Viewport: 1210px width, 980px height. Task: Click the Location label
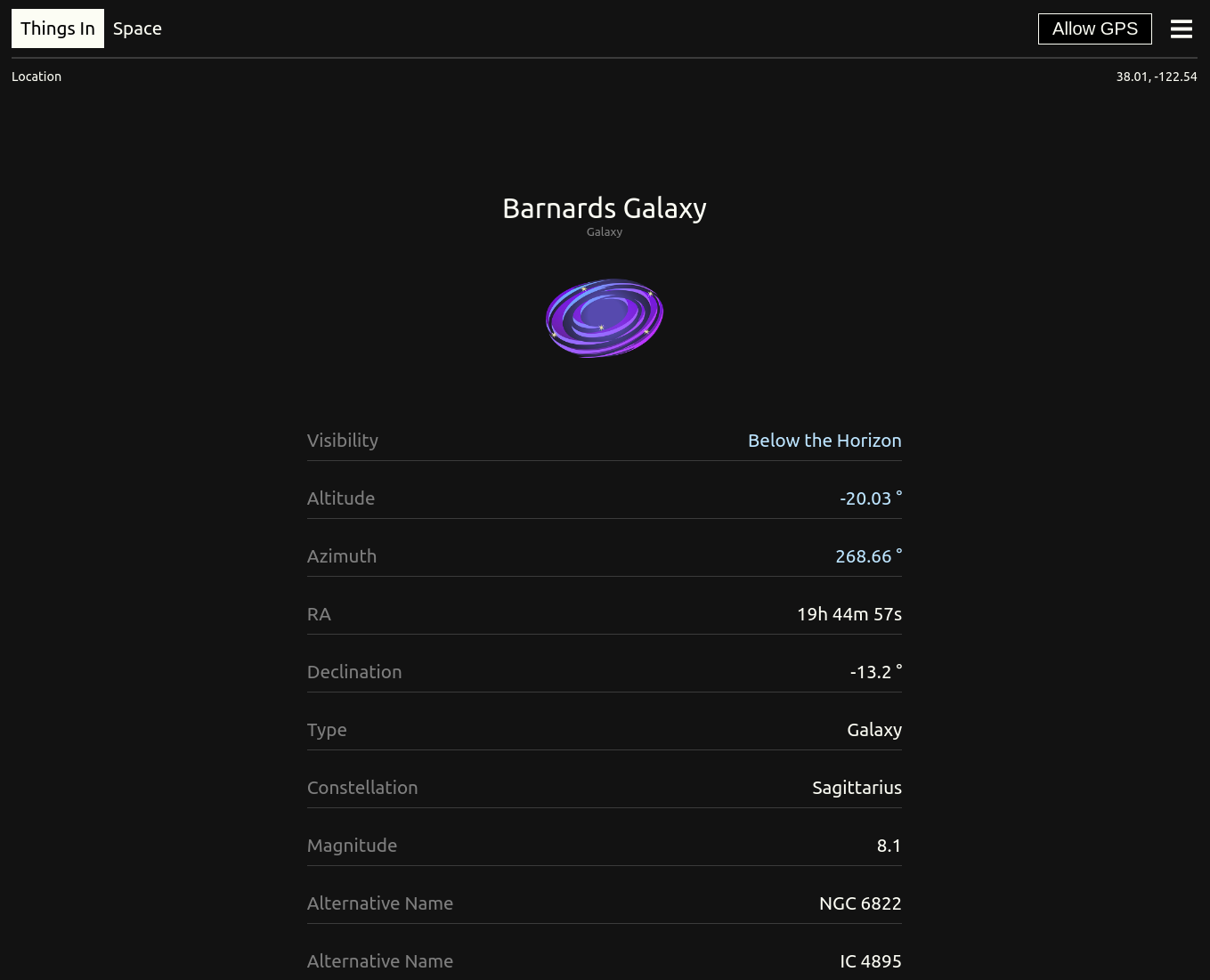click(37, 77)
